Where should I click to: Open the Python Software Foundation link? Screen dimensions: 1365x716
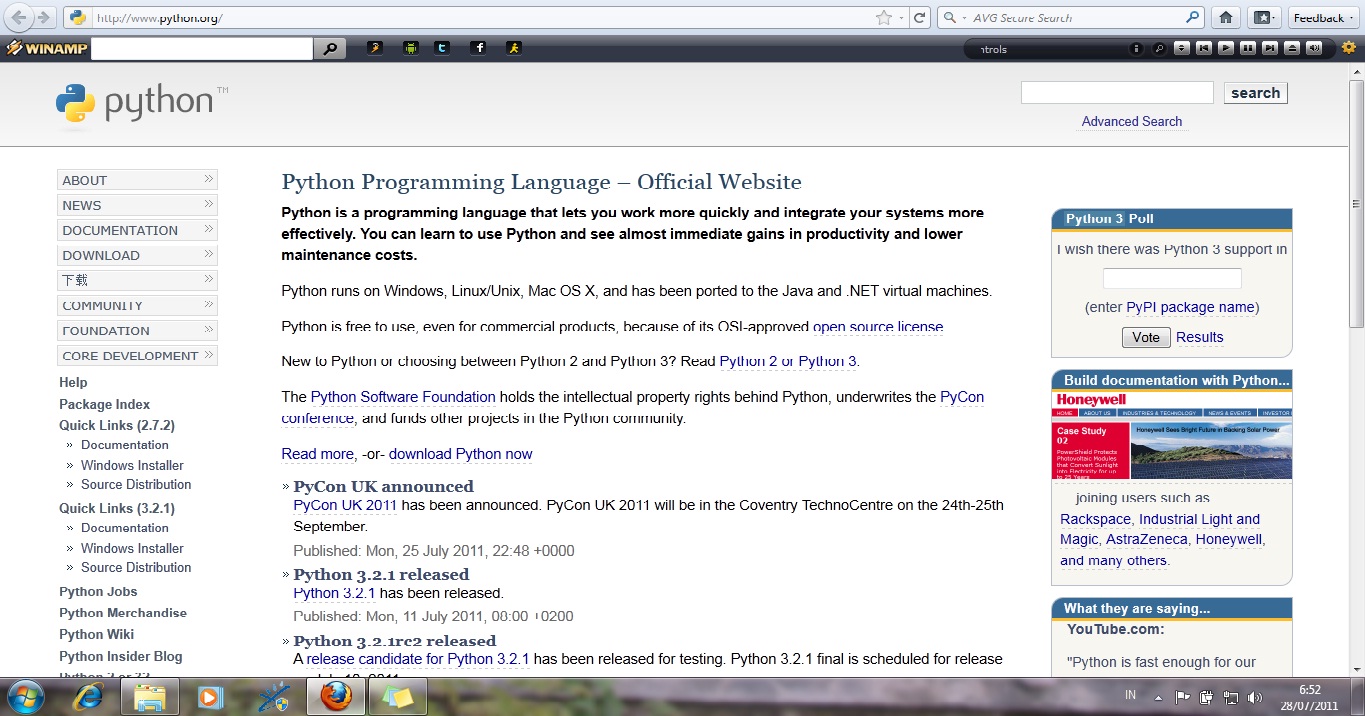(x=403, y=397)
